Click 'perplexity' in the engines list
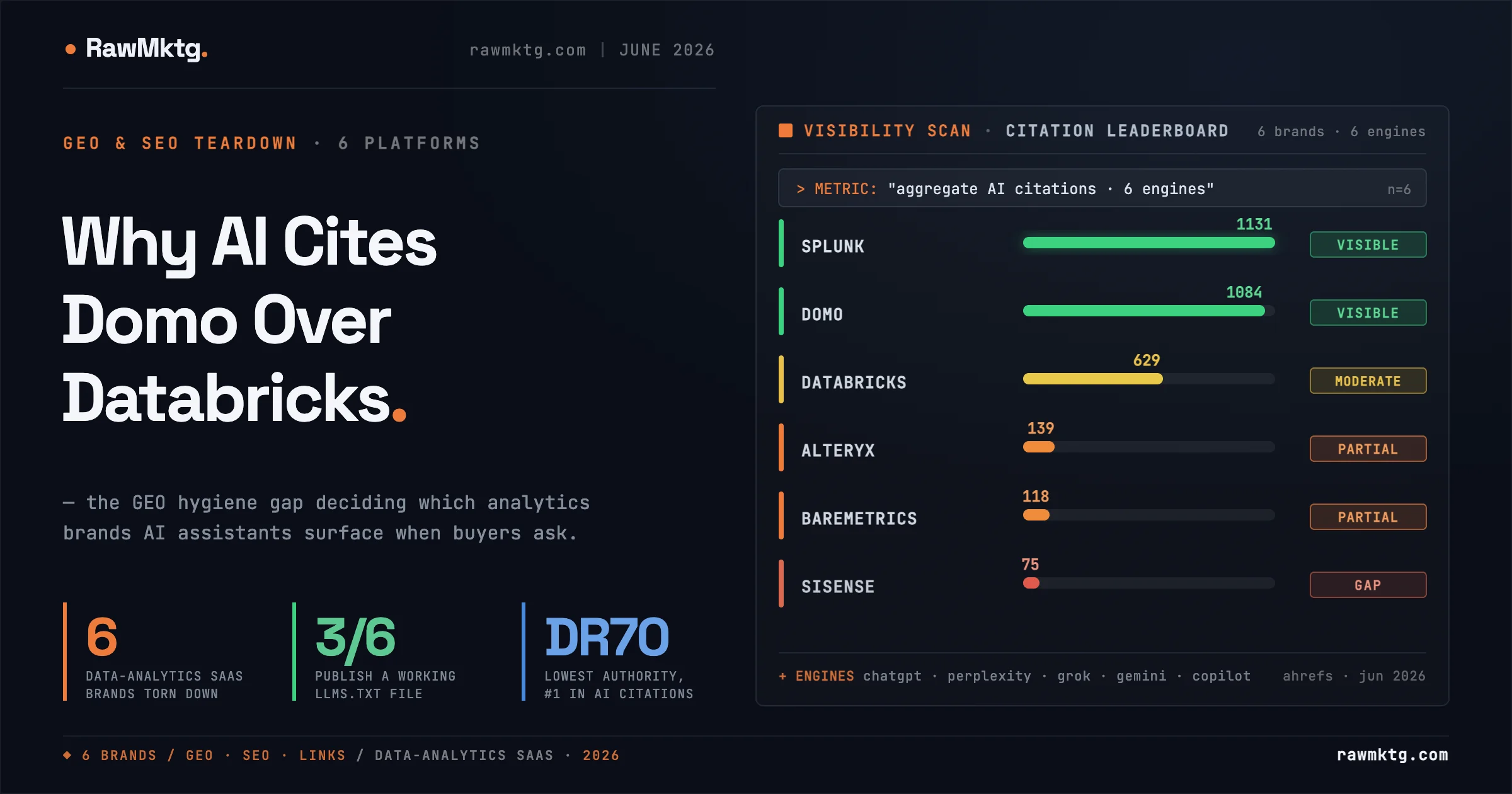The image size is (1512, 794). (989, 676)
